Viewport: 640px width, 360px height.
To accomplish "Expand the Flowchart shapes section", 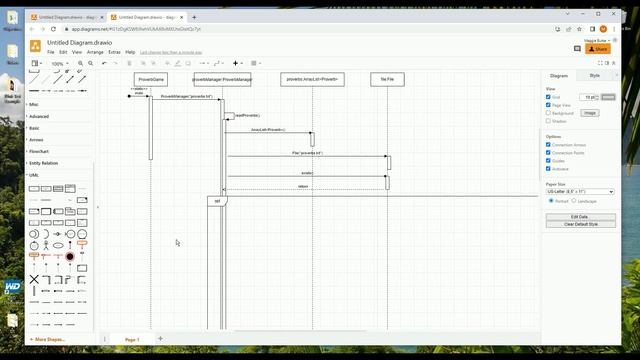I will coord(39,151).
